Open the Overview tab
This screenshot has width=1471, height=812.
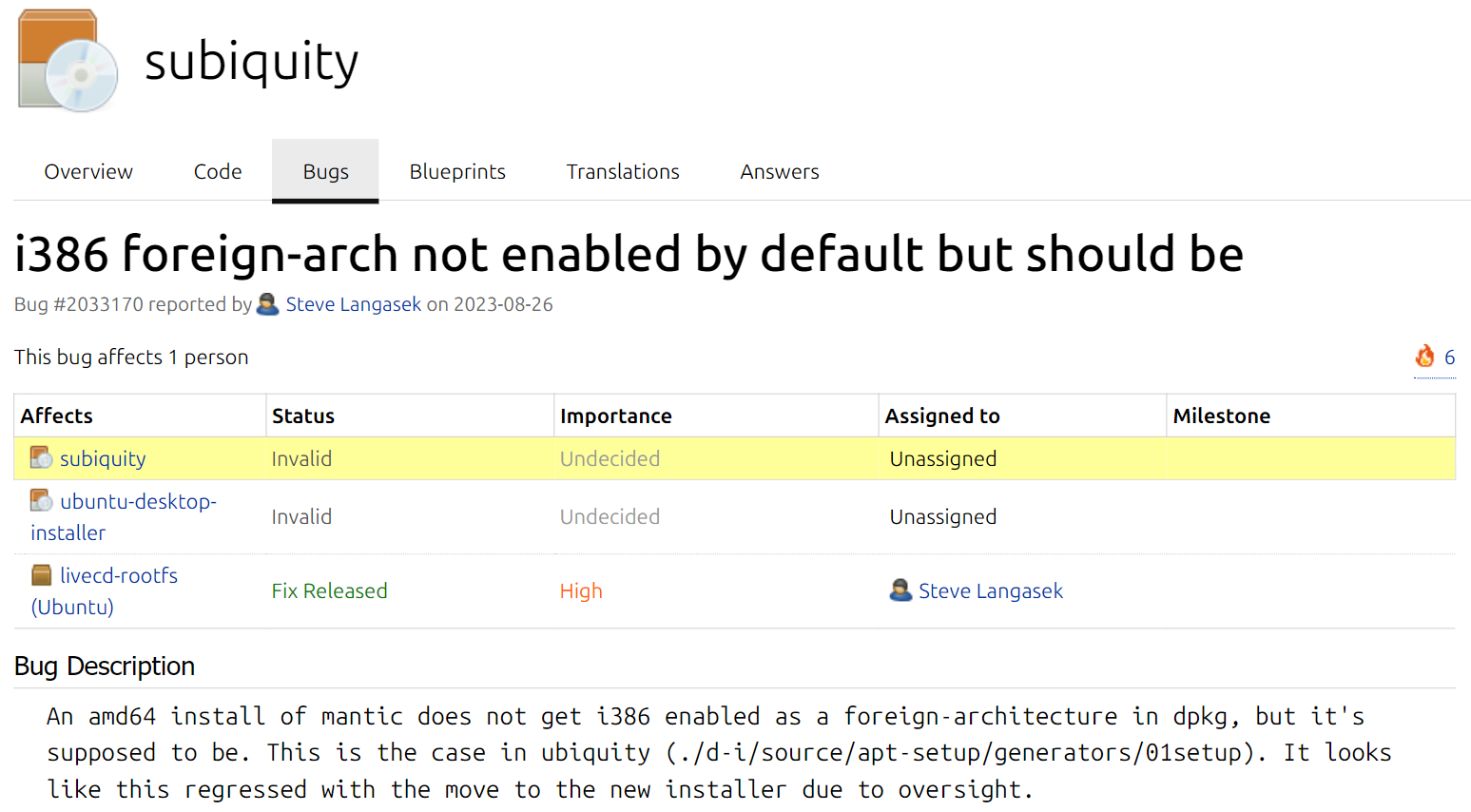(88, 172)
